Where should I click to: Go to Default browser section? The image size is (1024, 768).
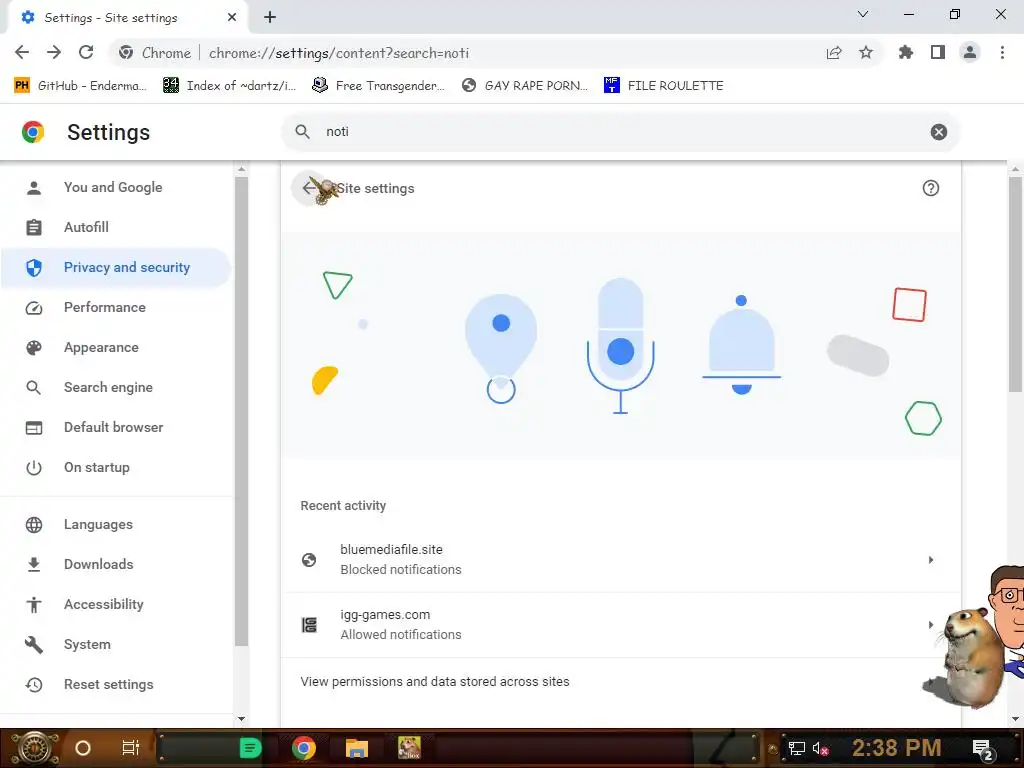point(116,427)
